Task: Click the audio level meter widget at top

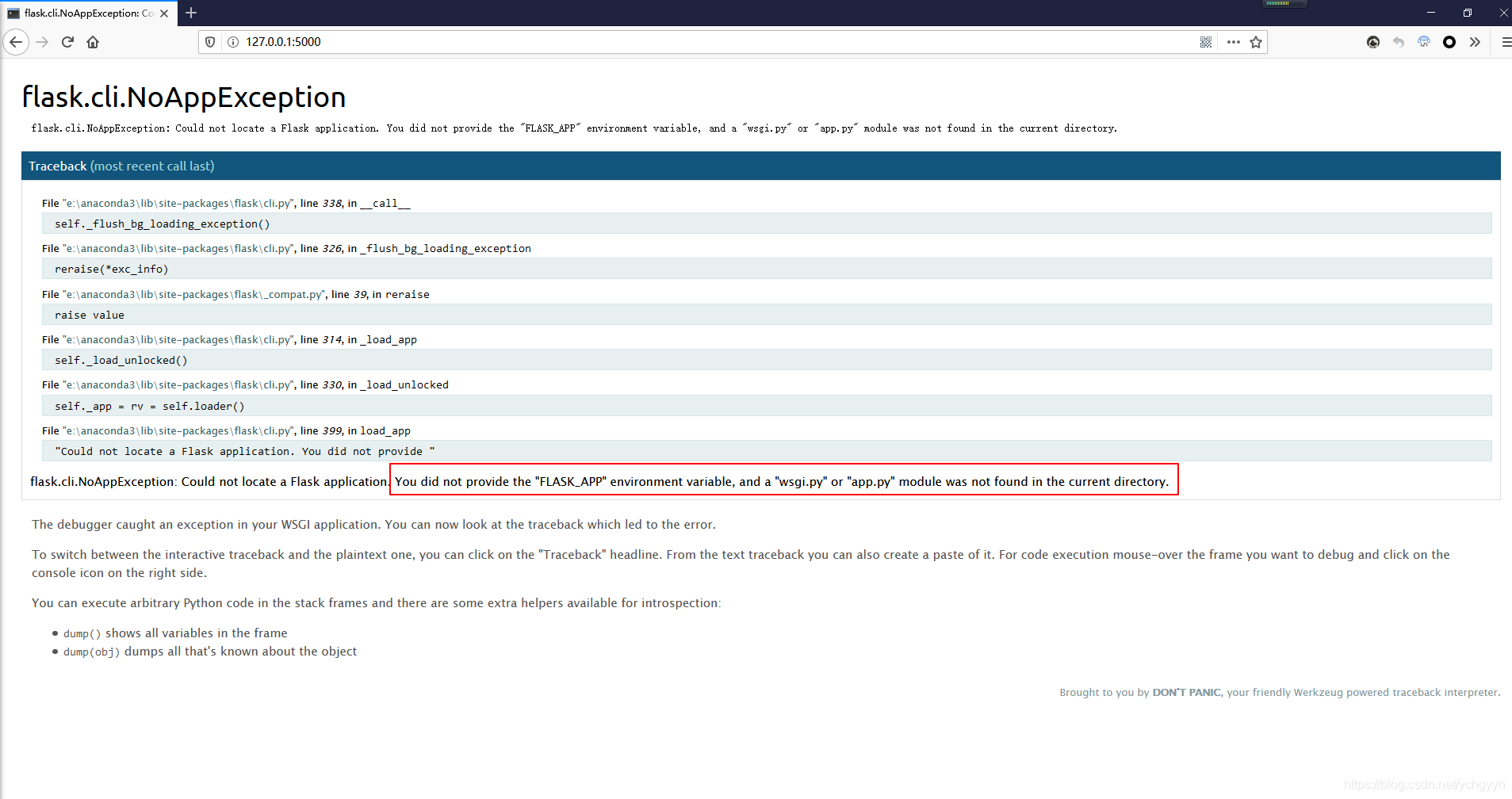Action: coord(1284,4)
